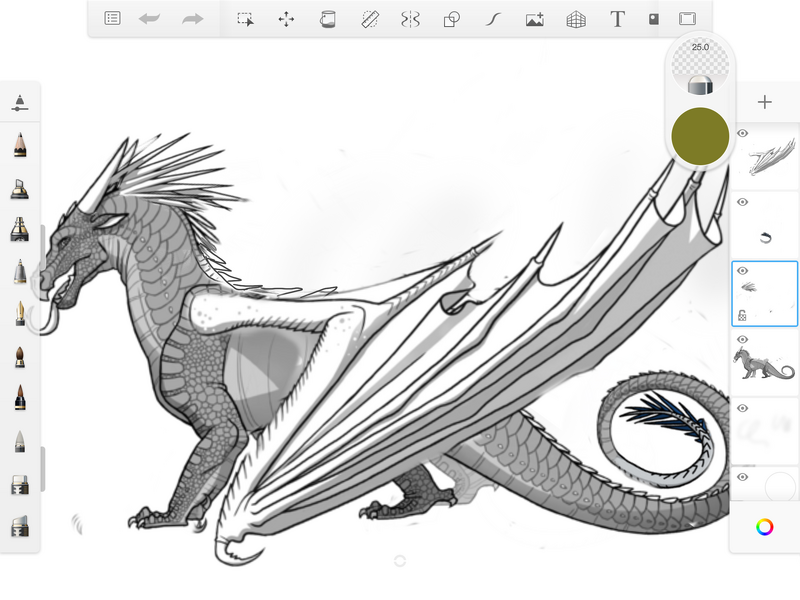Open the main menu list
The width and height of the screenshot is (800, 600).
[x=112, y=19]
